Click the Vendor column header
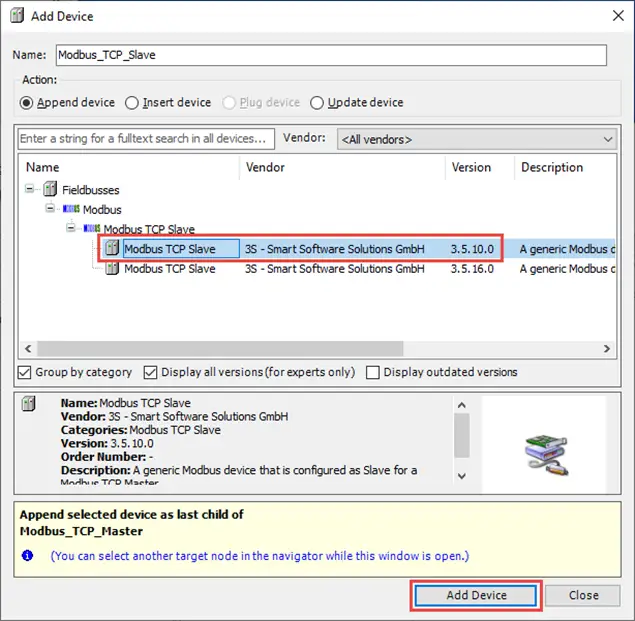Image resolution: width=635 pixels, height=621 pixels. pos(343,167)
